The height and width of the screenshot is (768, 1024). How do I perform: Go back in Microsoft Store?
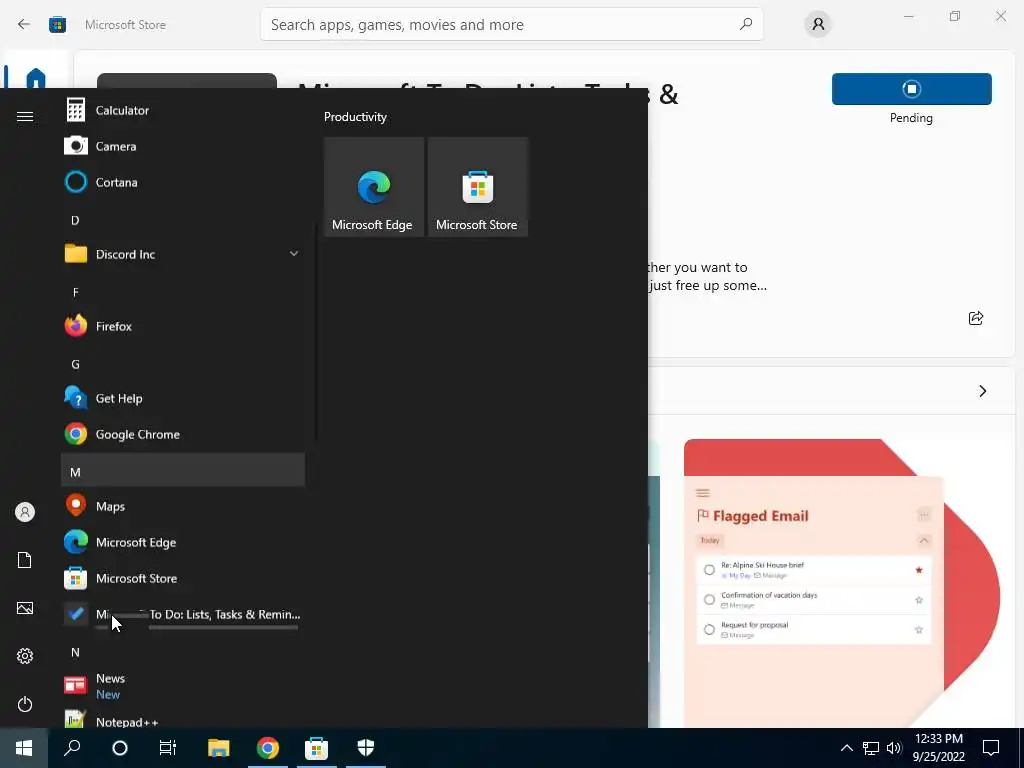tap(24, 25)
